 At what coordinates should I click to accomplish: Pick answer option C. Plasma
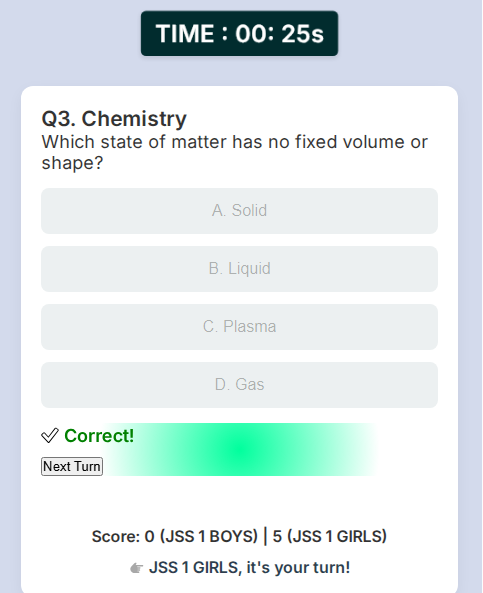coord(239,327)
